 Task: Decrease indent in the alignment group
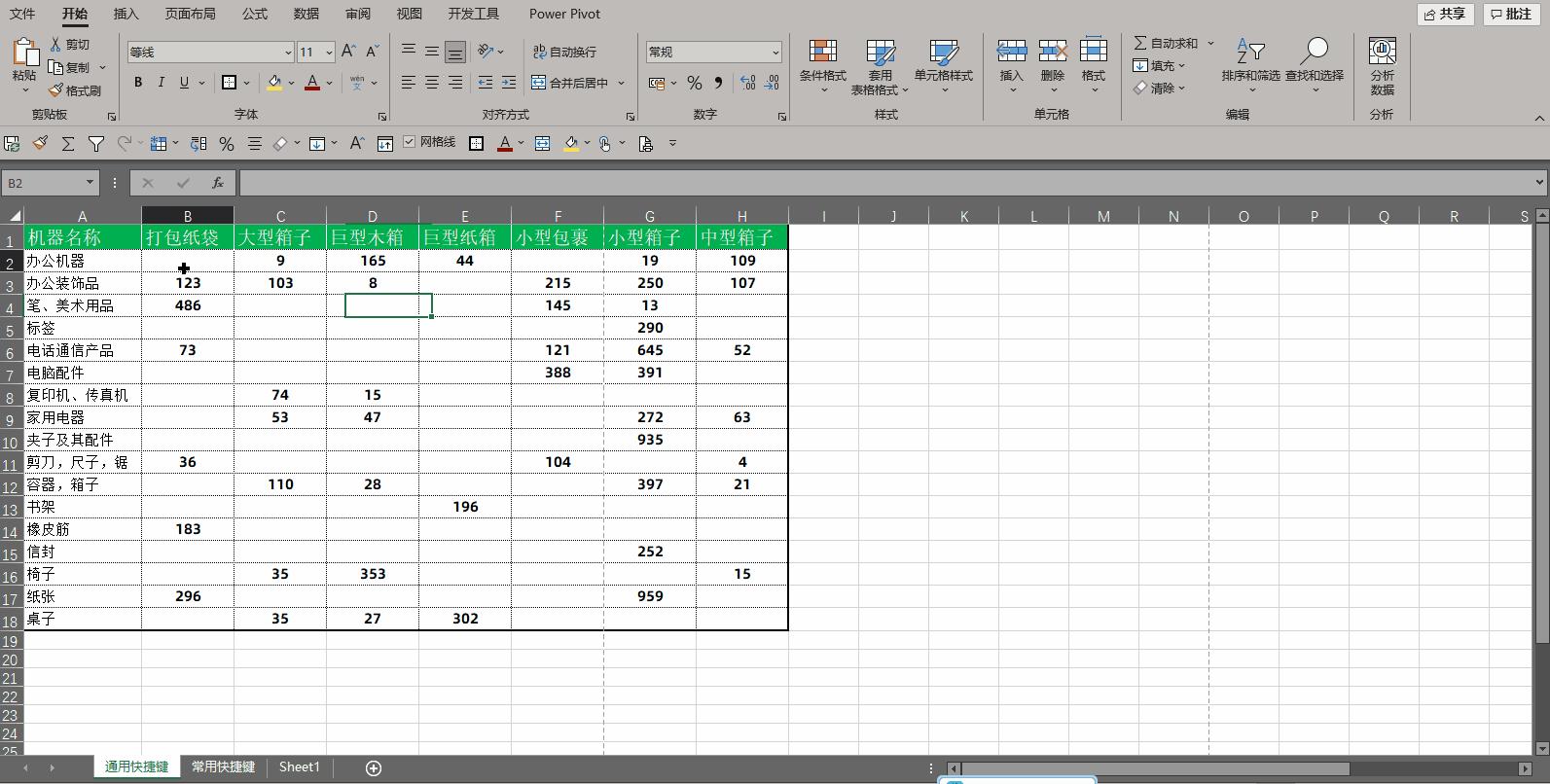click(485, 83)
